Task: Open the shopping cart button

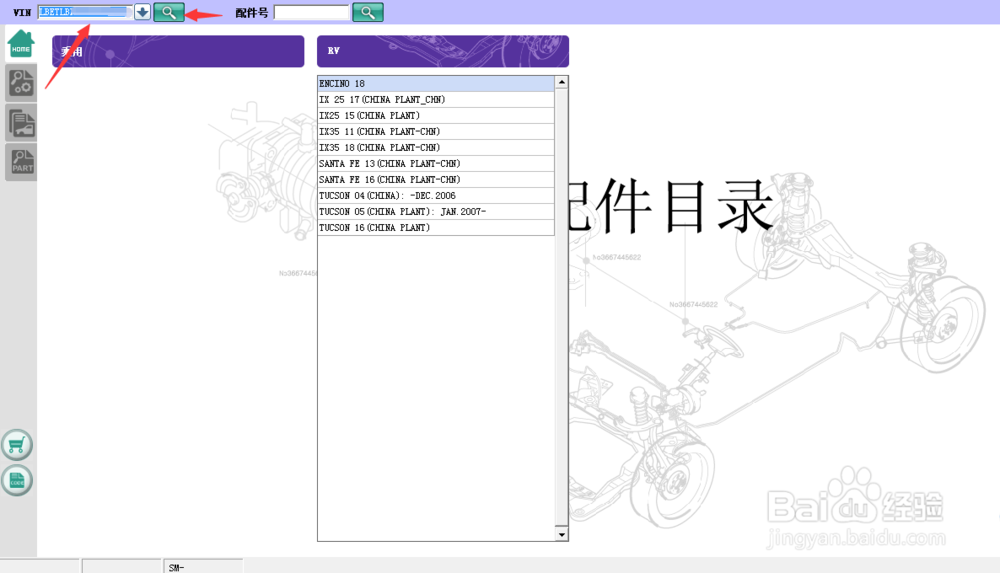Action: [17, 445]
